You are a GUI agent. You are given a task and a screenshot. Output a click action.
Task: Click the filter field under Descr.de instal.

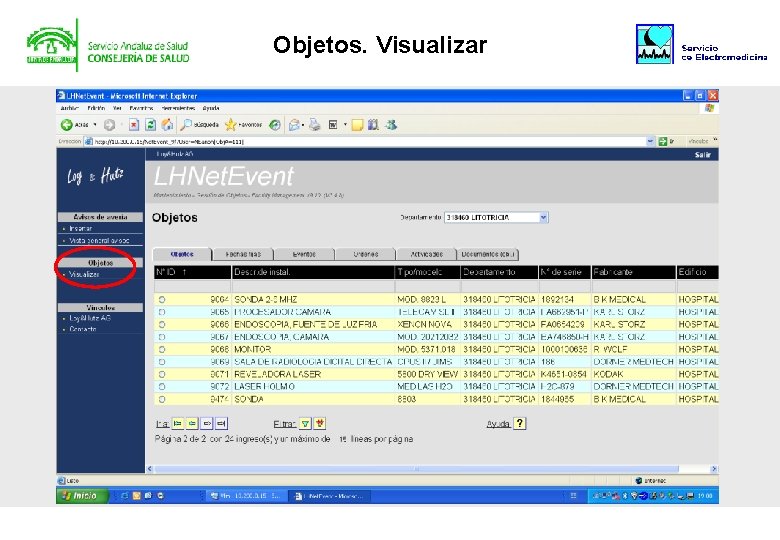tap(313, 286)
